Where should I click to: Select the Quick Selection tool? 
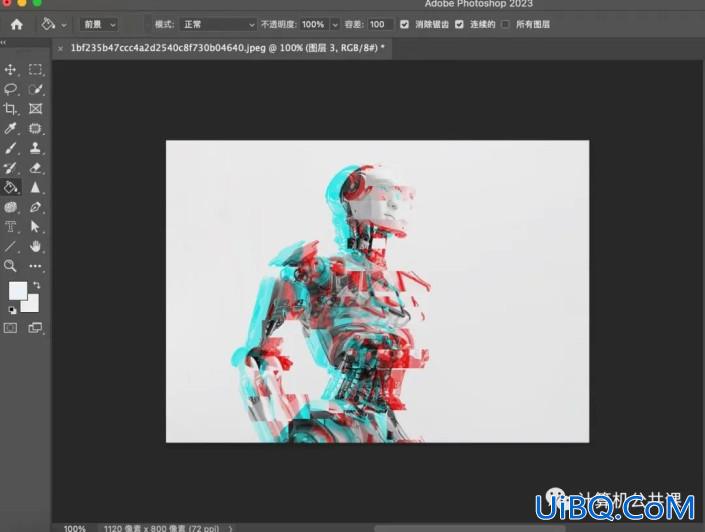click(35, 89)
